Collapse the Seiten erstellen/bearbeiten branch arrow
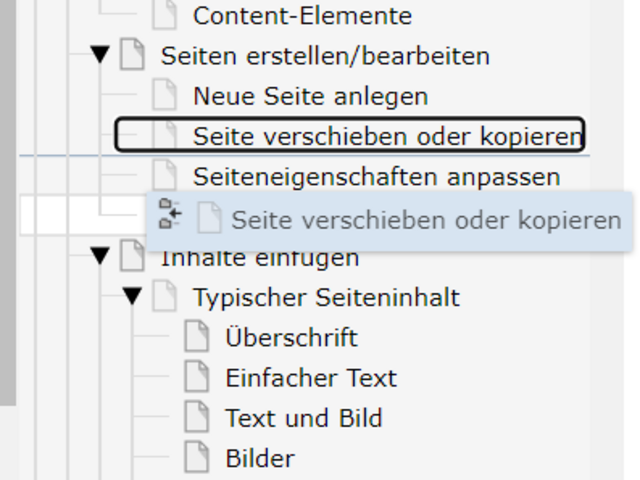This screenshot has height=480, width=640. (x=100, y=56)
